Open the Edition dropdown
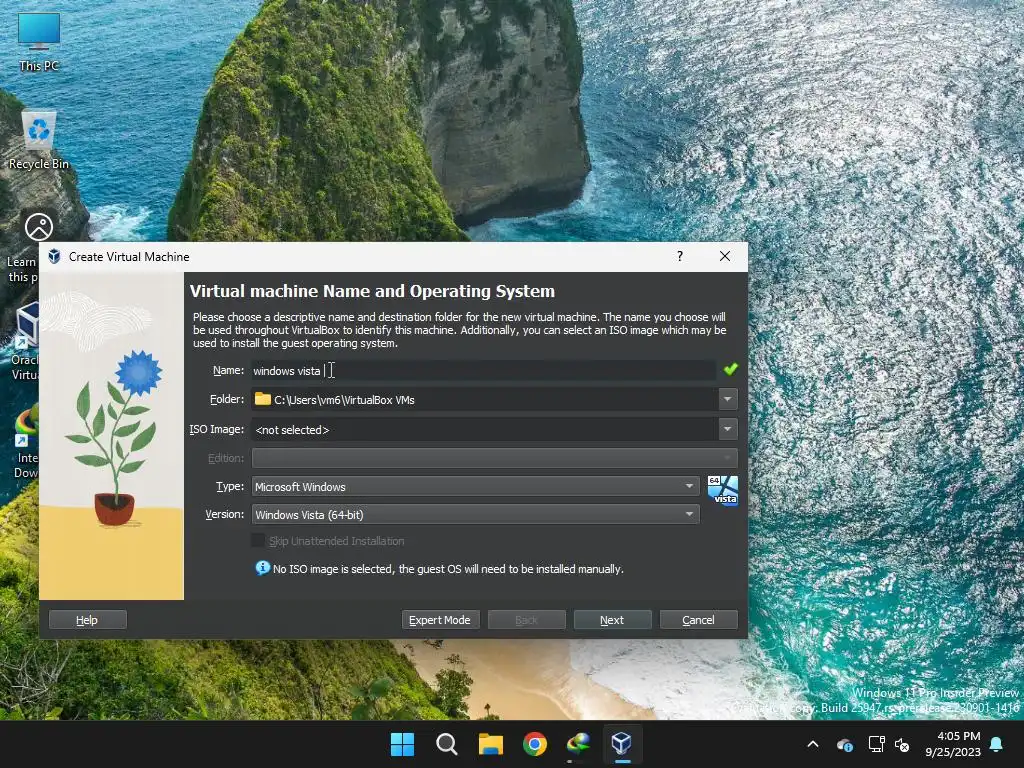The height and width of the screenshot is (768, 1024). [494, 458]
